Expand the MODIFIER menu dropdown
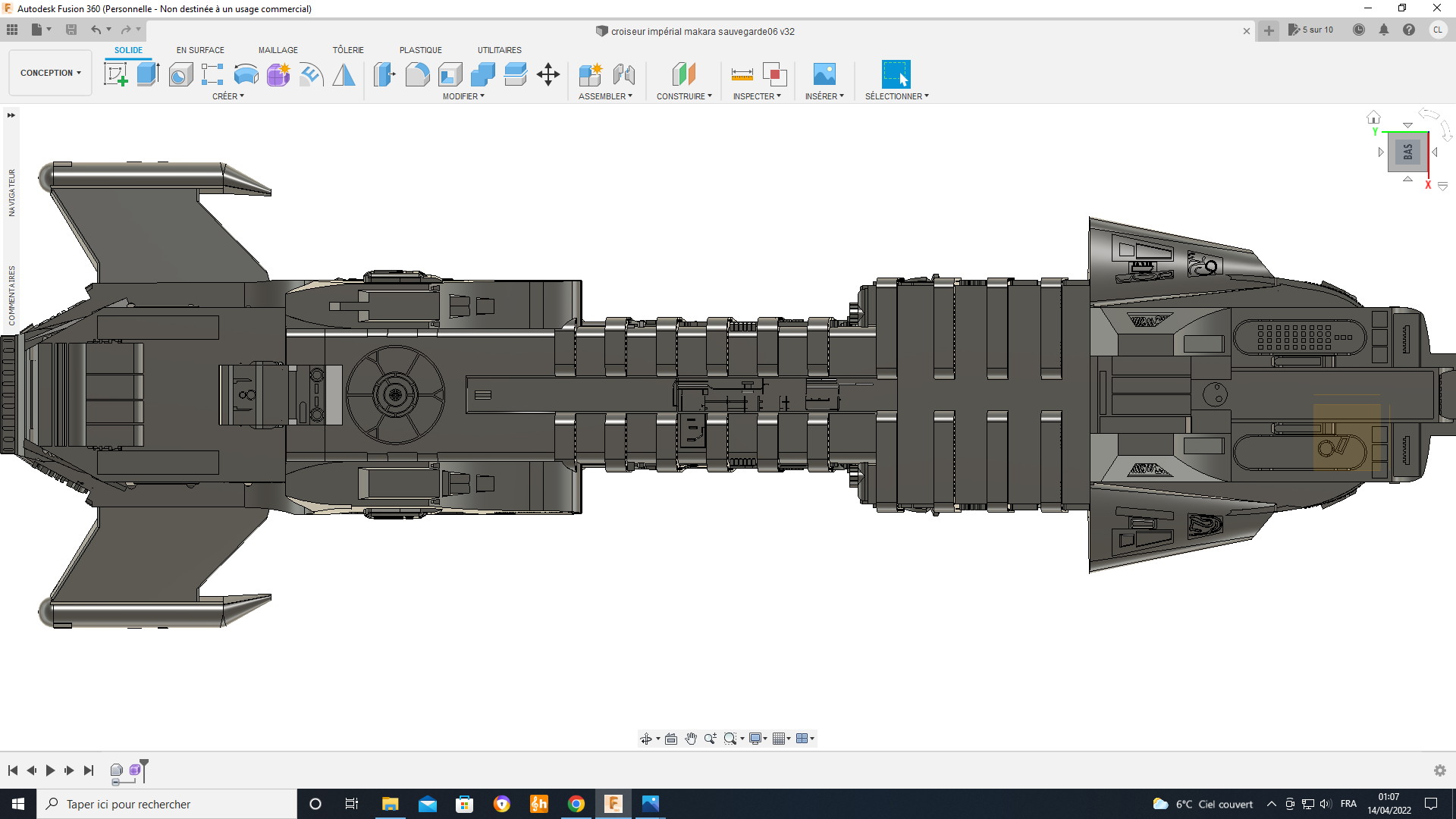 click(x=463, y=96)
